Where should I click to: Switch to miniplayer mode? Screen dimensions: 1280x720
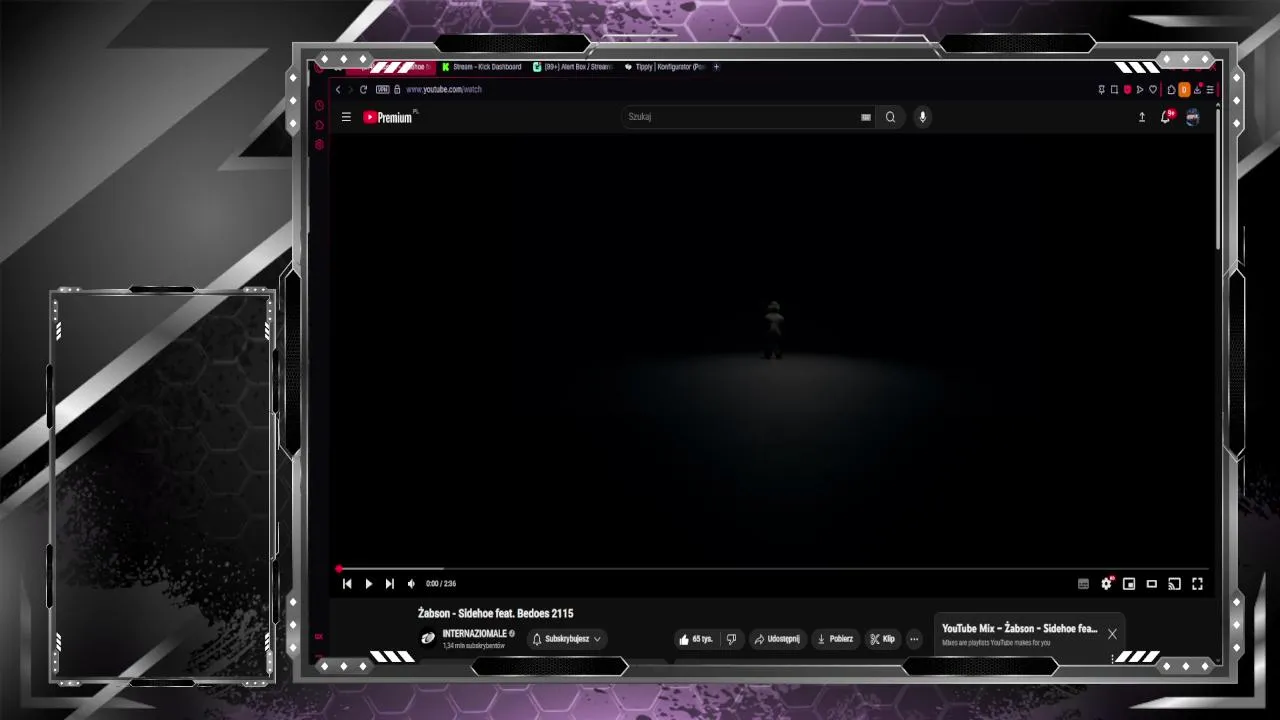[1129, 584]
